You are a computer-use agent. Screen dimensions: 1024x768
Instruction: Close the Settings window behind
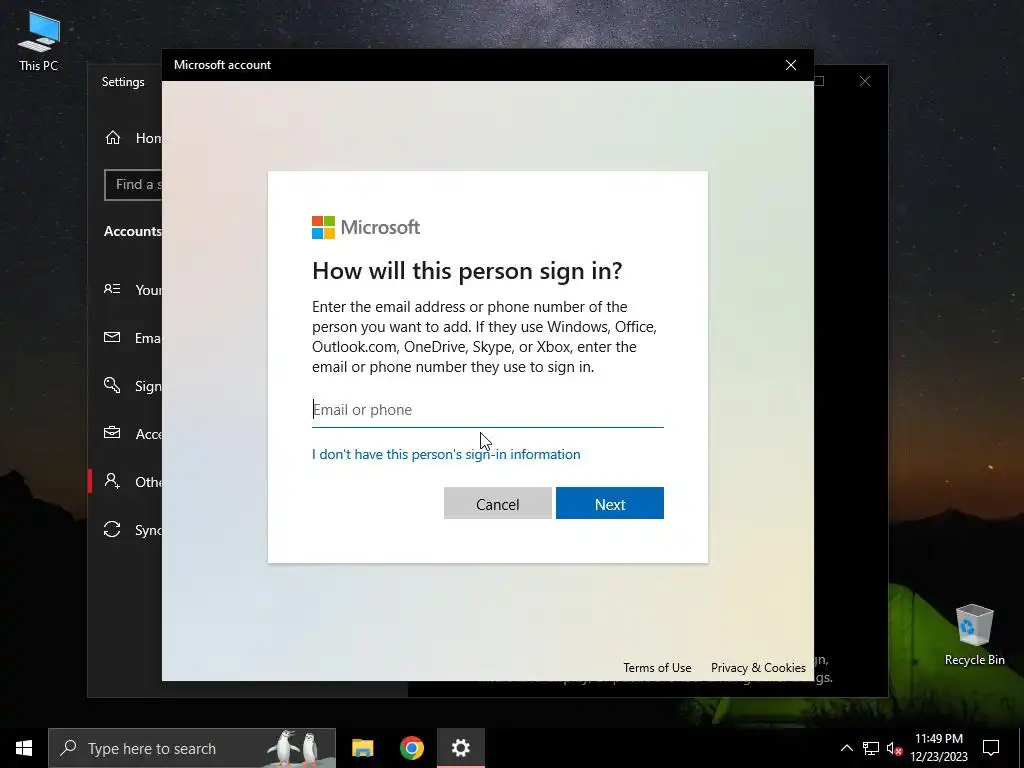tap(865, 81)
